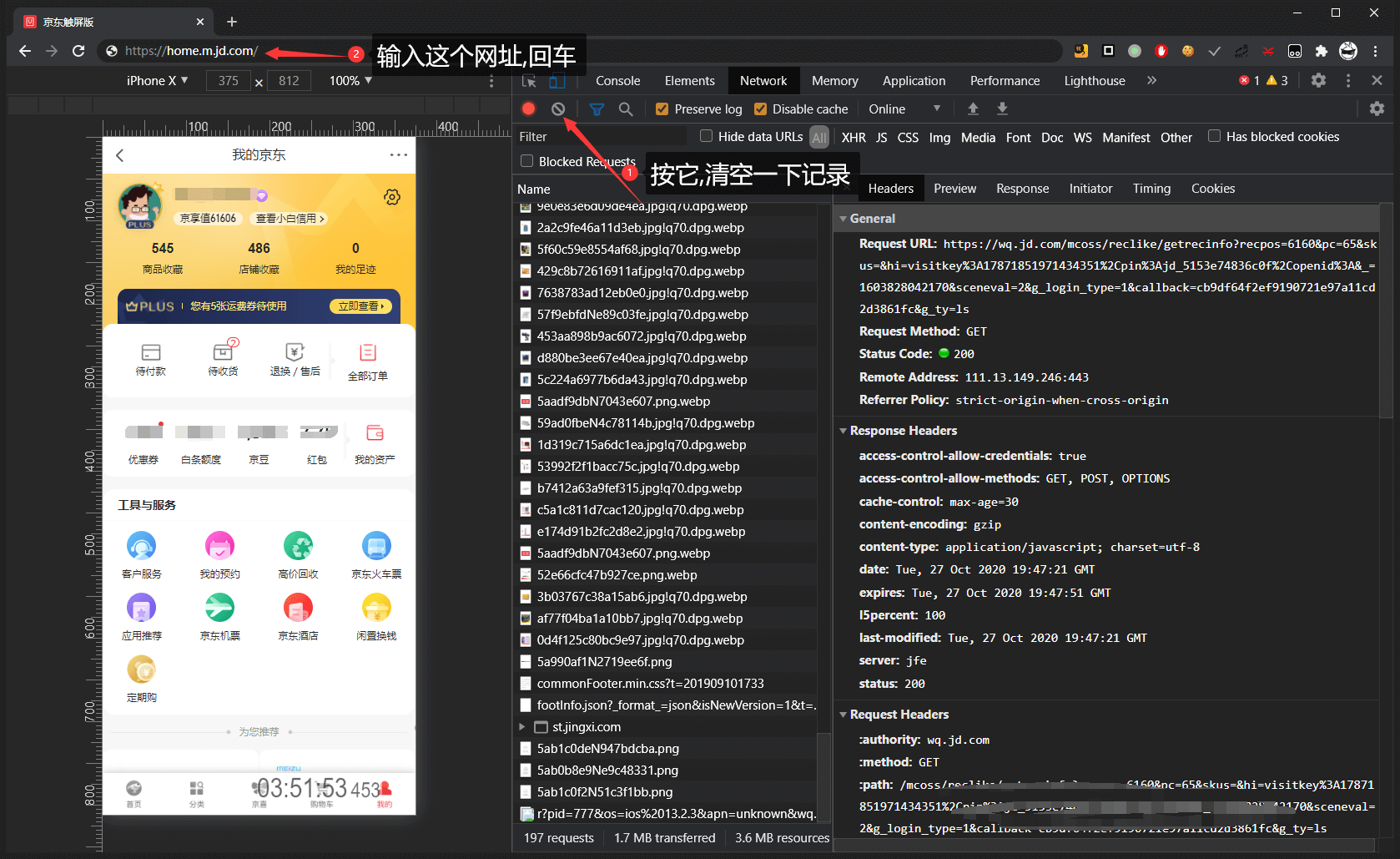Open 486 店铺收藏 link
Screen dimensions: 1400x859
pyautogui.click(x=259, y=258)
